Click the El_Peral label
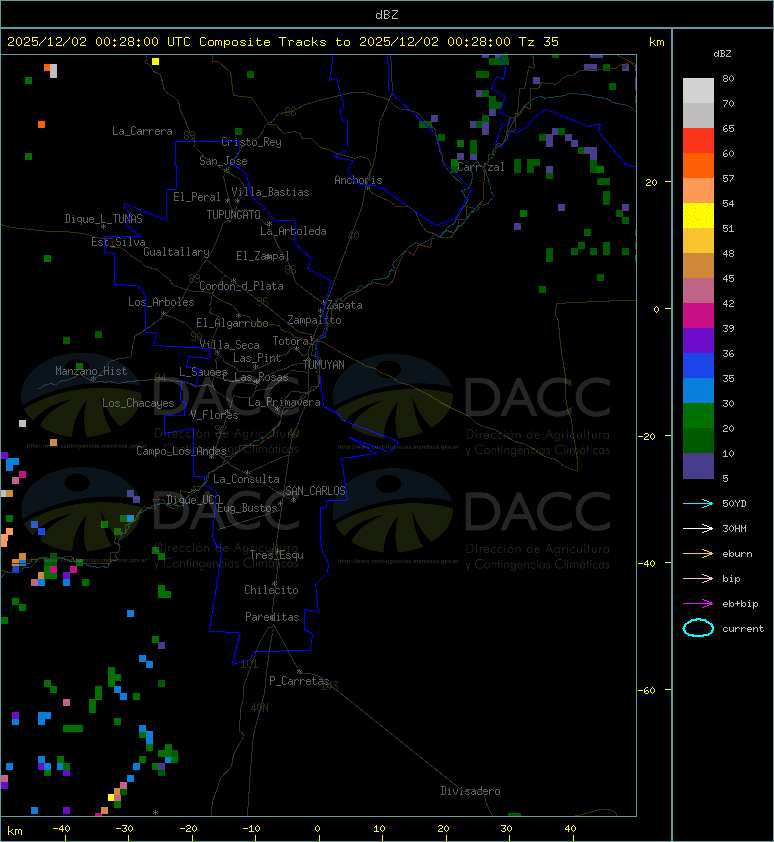The width and height of the screenshot is (774, 842). (197, 197)
